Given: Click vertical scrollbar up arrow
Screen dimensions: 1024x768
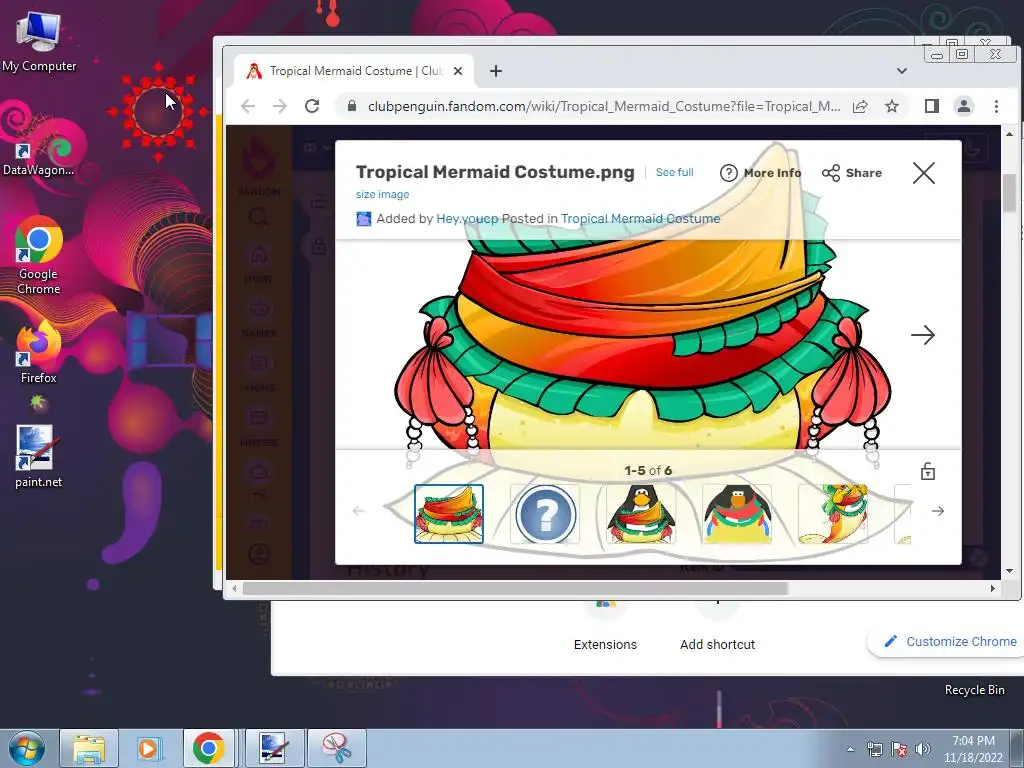Looking at the screenshot, I should [1010, 134].
